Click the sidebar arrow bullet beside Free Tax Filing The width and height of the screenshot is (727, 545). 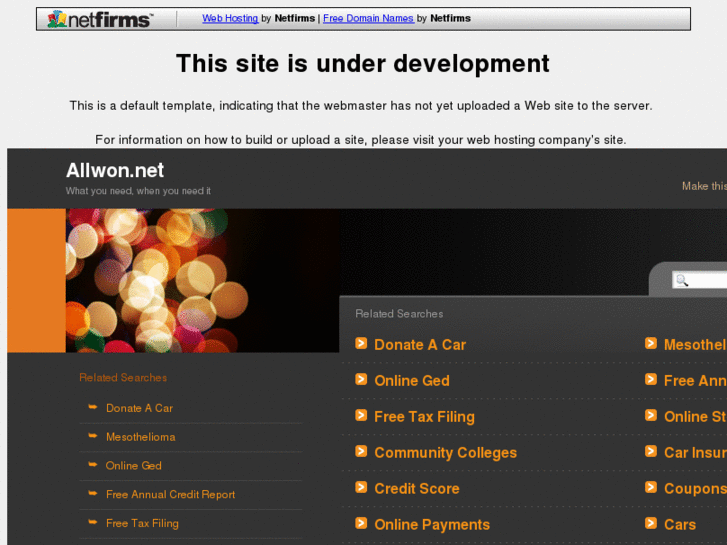(93, 522)
